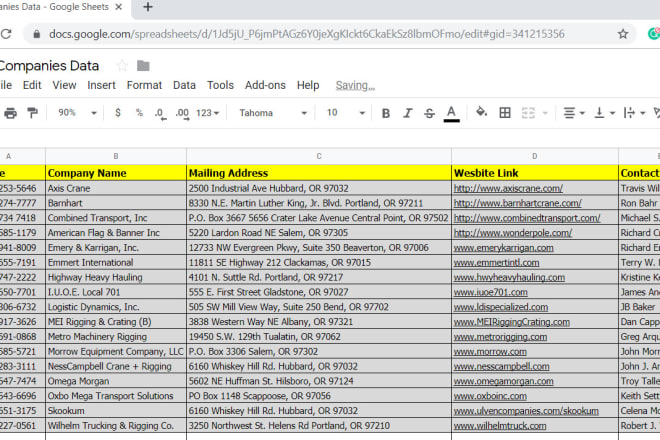Toggle Italic formatting
The height and width of the screenshot is (440, 660).
[407, 113]
